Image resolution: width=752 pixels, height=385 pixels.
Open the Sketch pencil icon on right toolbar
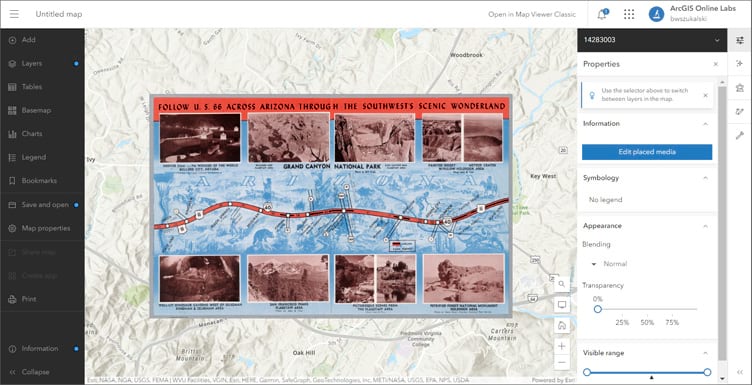(740, 112)
